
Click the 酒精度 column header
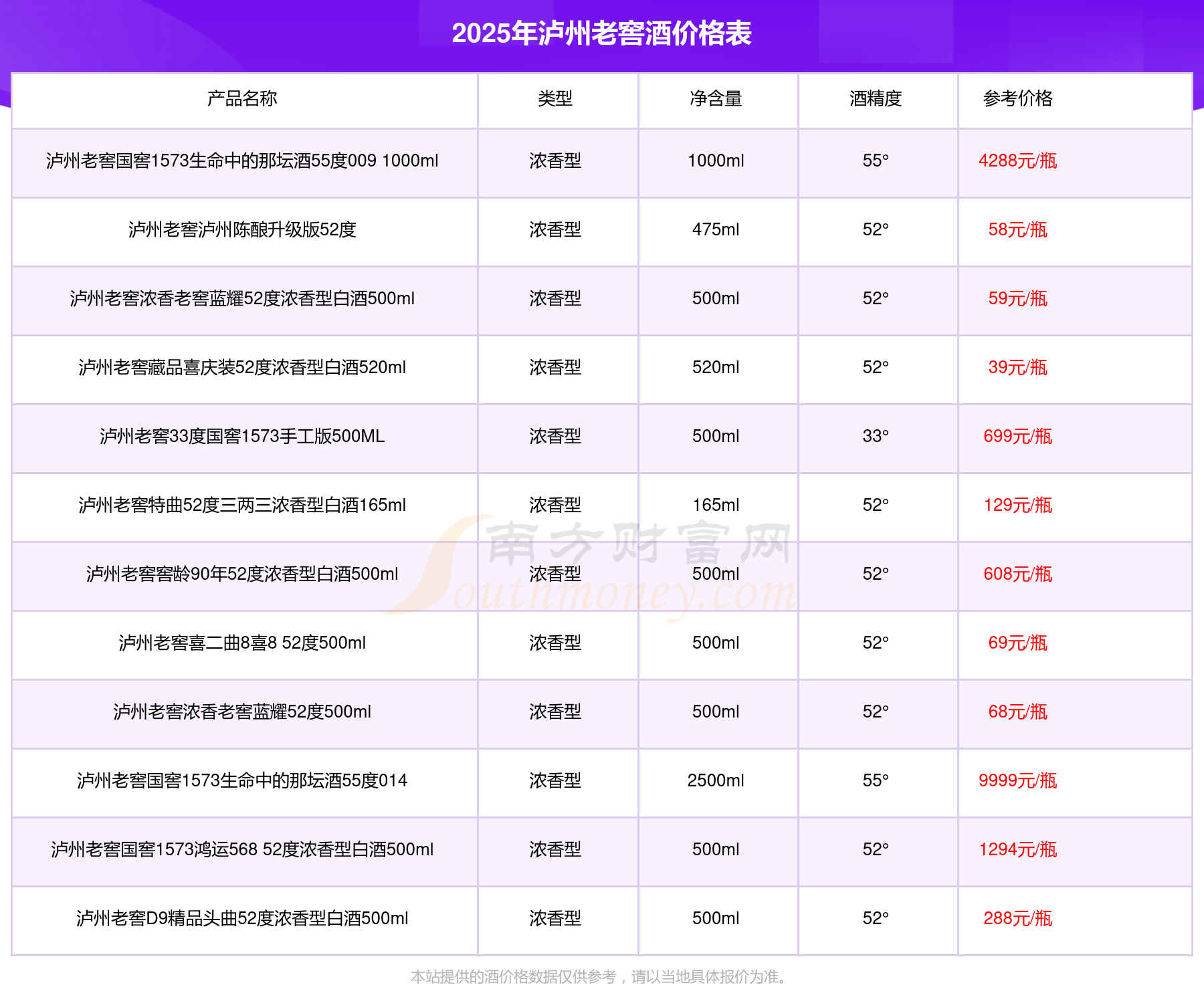tap(876, 99)
